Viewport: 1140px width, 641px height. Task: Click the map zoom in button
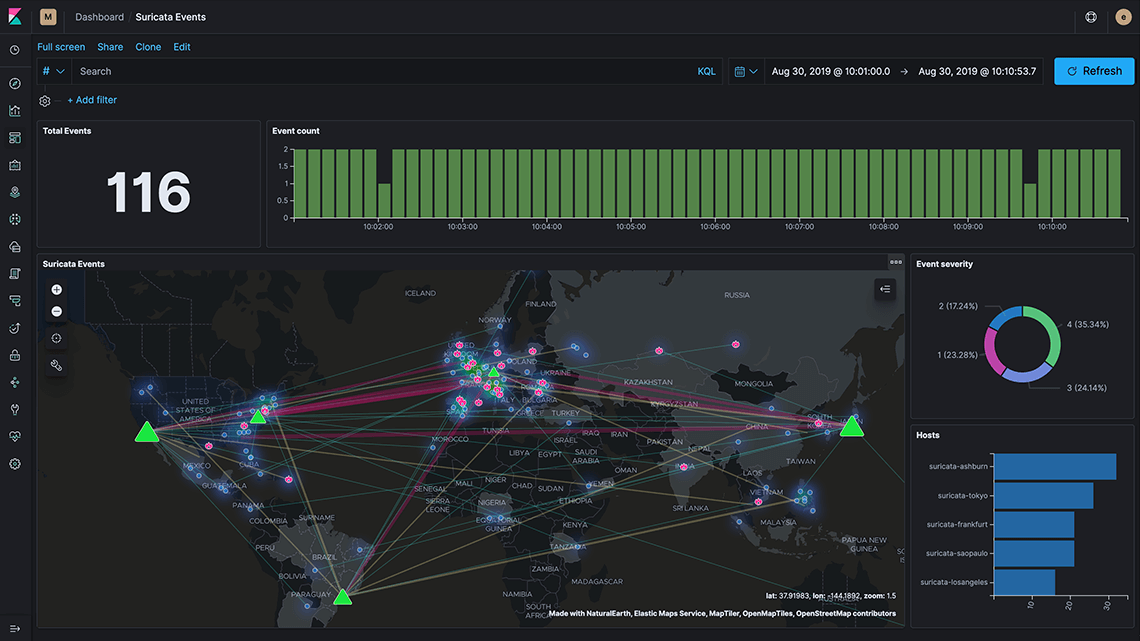pos(57,289)
